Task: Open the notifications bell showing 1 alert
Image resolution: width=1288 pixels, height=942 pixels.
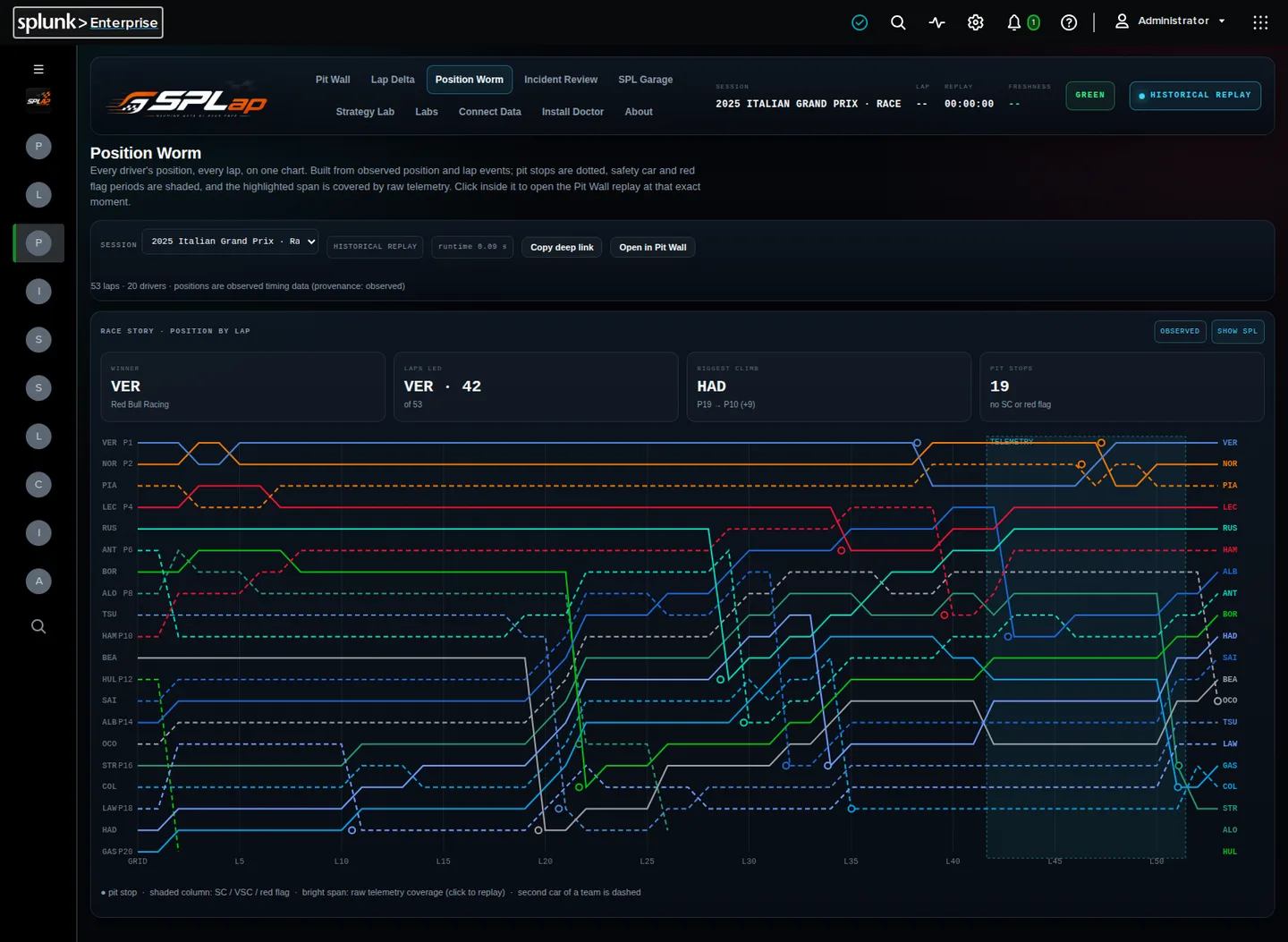Action: tap(1022, 22)
